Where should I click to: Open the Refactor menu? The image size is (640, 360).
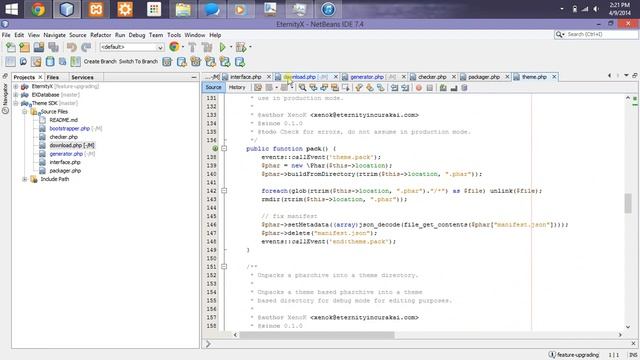click(100, 35)
